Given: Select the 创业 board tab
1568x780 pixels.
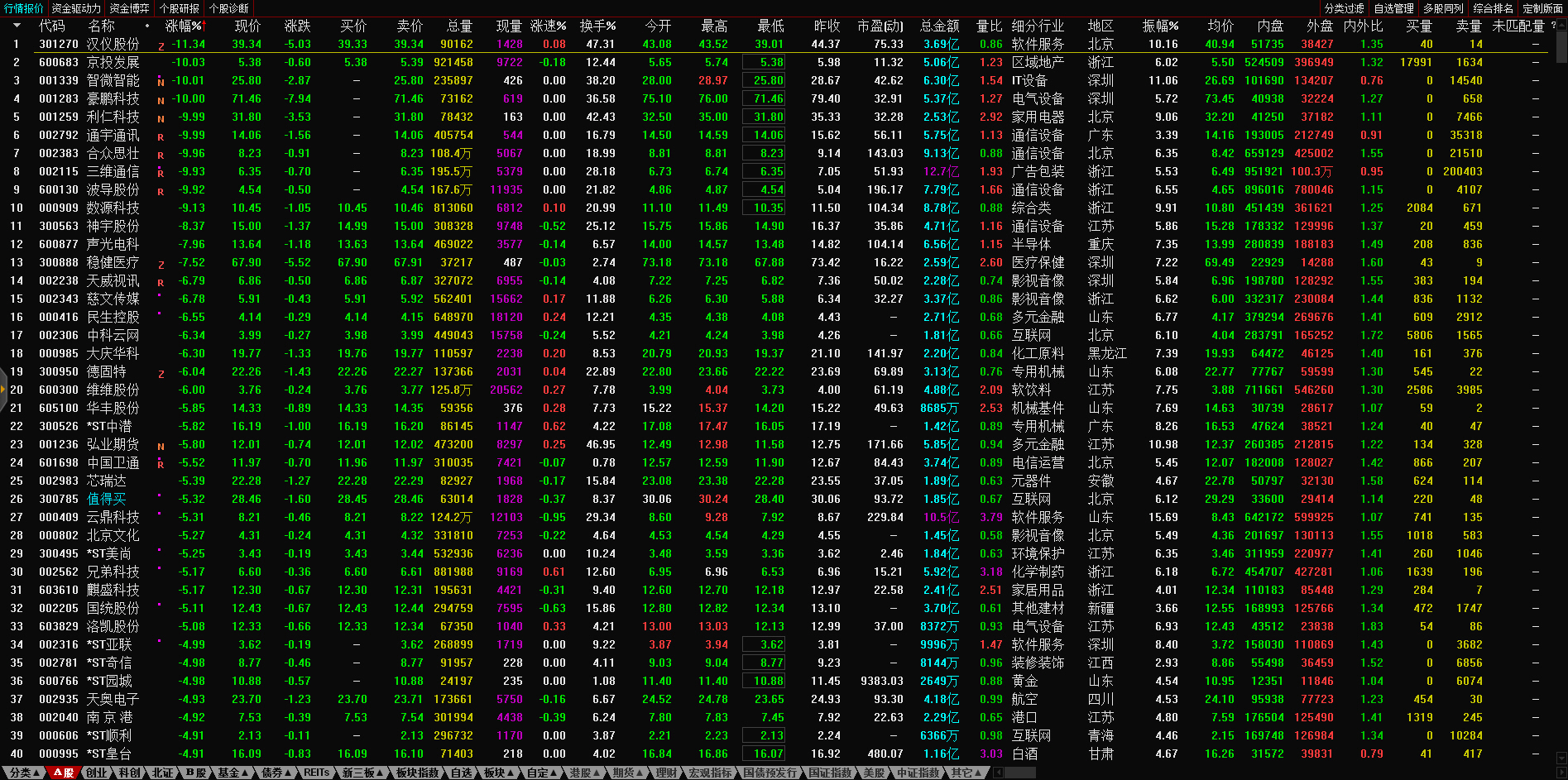Looking at the screenshot, I should click(97, 773).
